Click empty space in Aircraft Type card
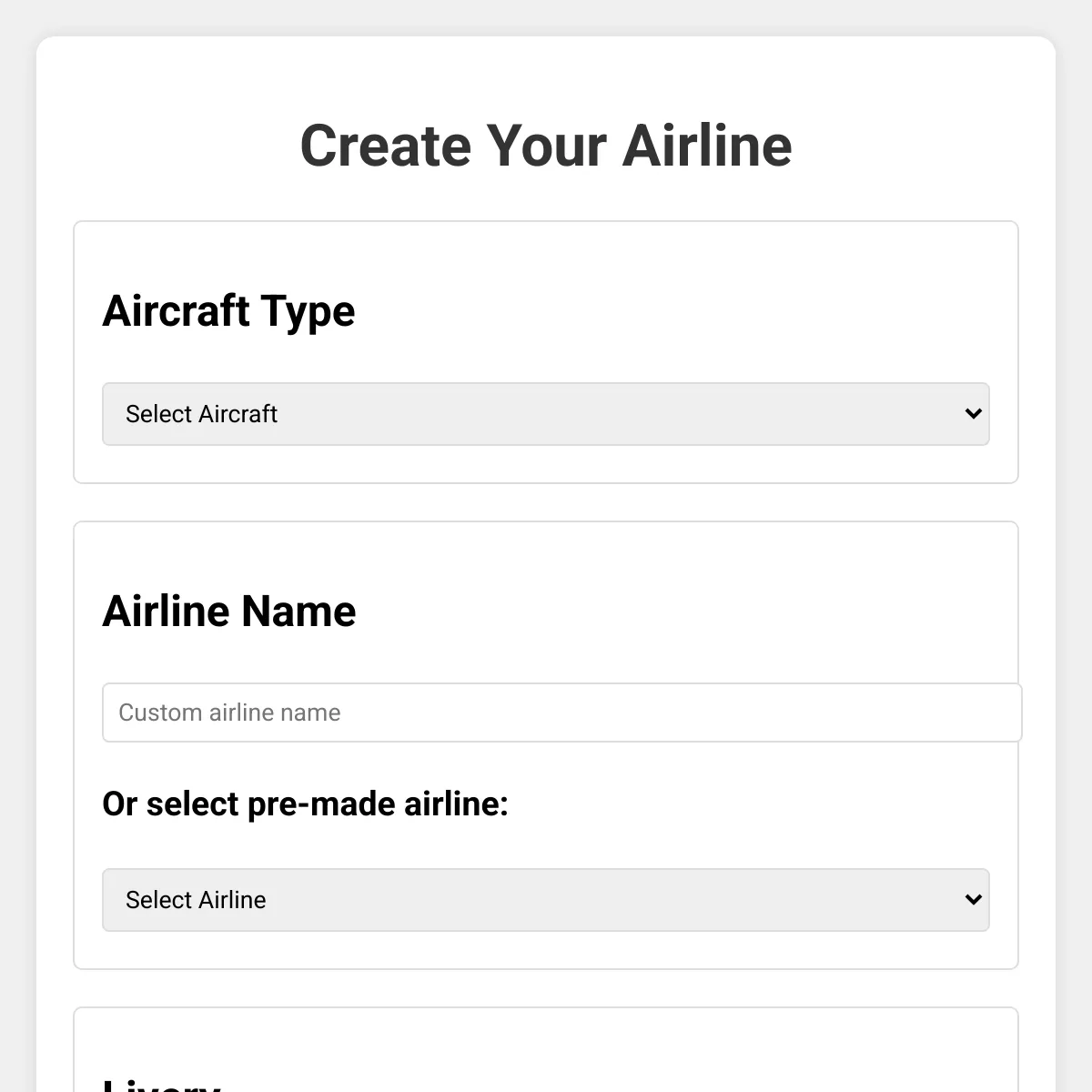 (x=682, y=309)
